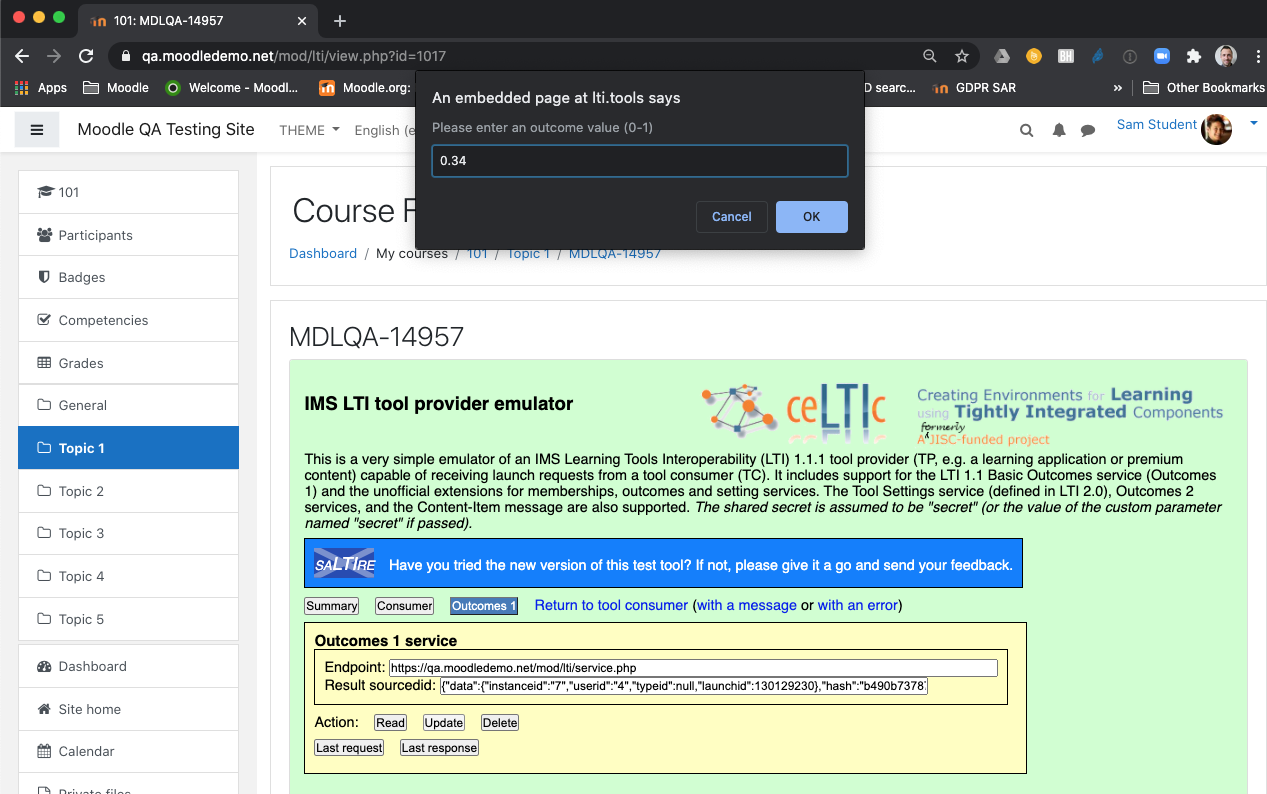
Task: Select Topic 1 in sidebar
Action: pos(128,448)
